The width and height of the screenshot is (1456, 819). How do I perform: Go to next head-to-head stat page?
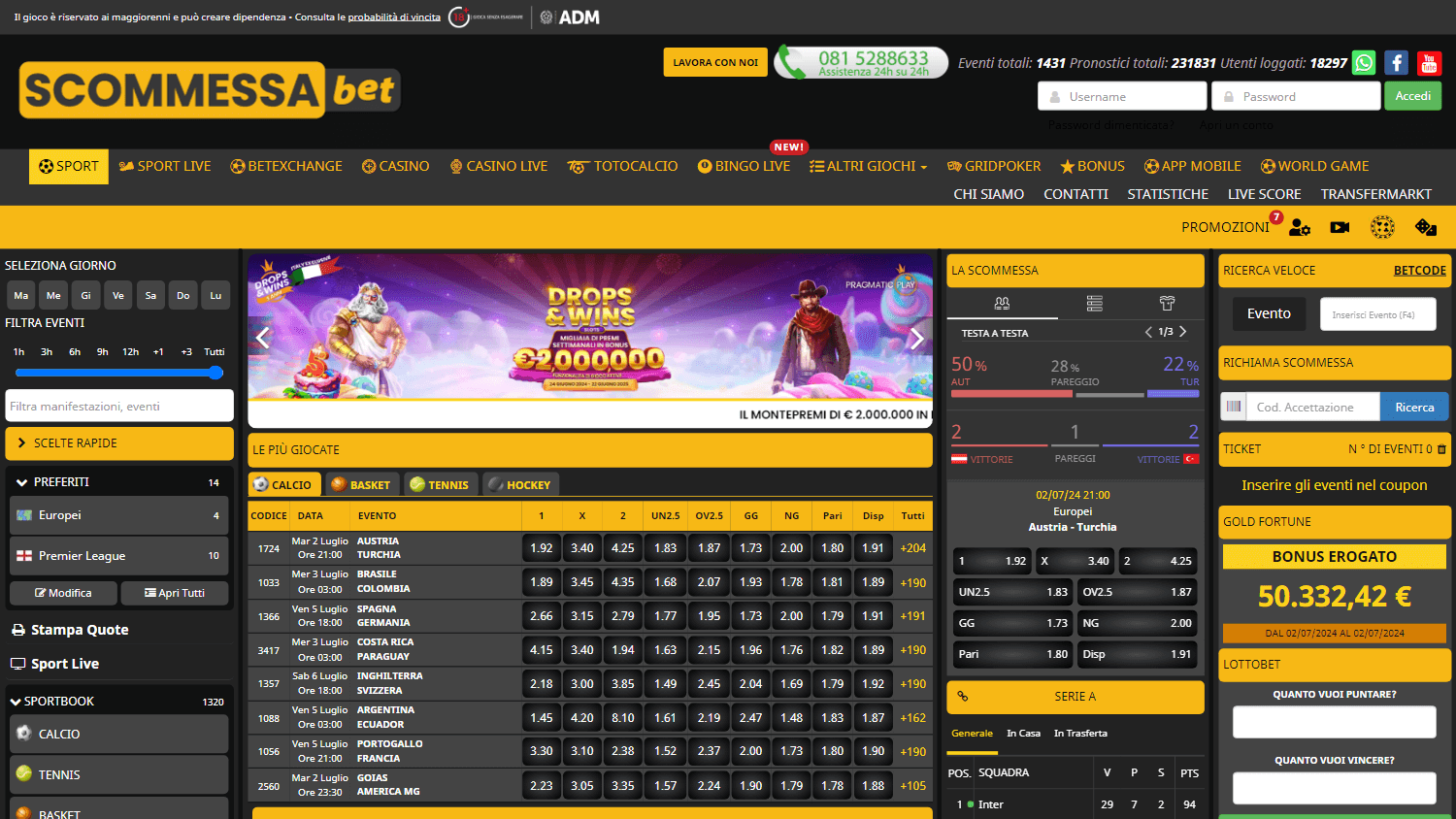tap(1182, 332)
